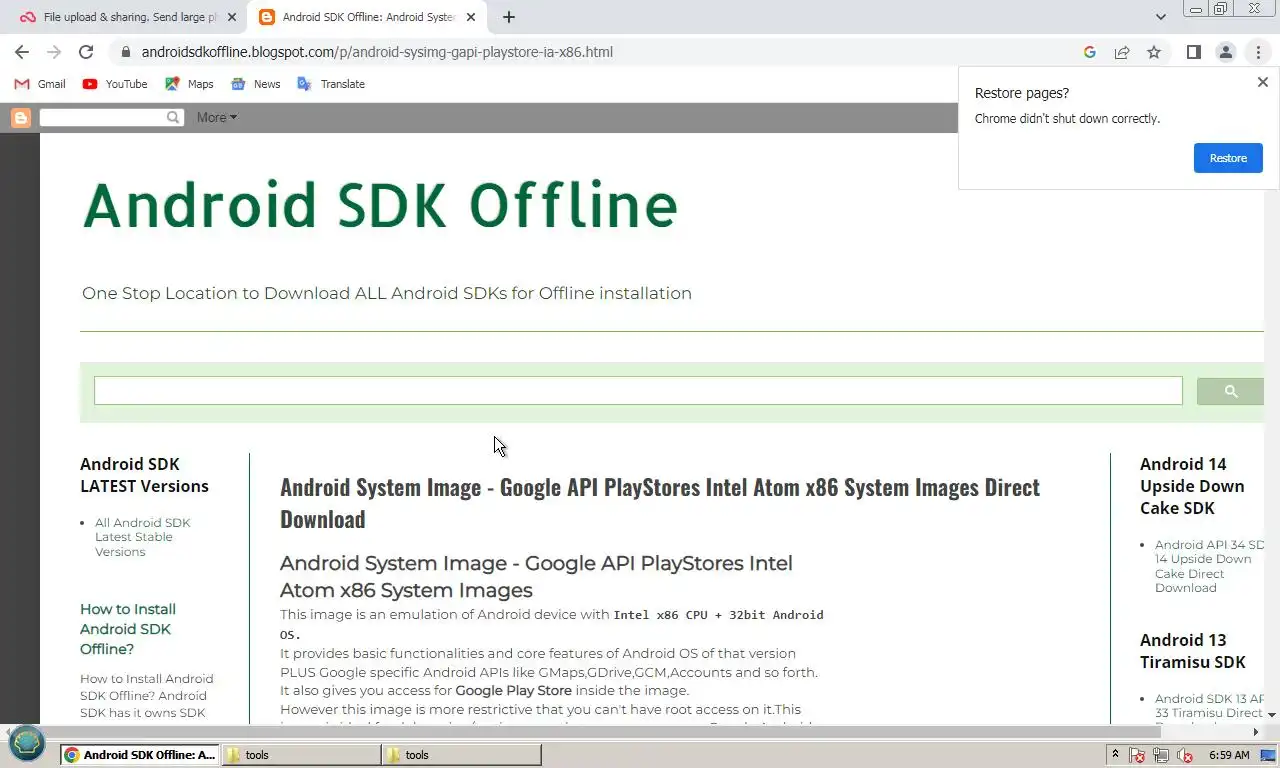Image resolution: width=1280 pixels, height=768 pixels.
Task: Open the share this page icon
Action: [x=1122, y=52]
